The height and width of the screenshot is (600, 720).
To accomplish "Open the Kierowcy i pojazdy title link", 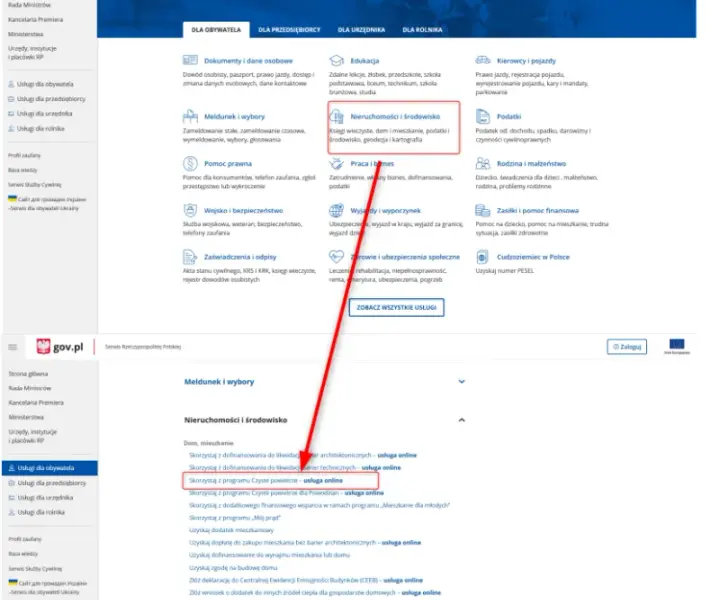I will (x=526, y=61).
